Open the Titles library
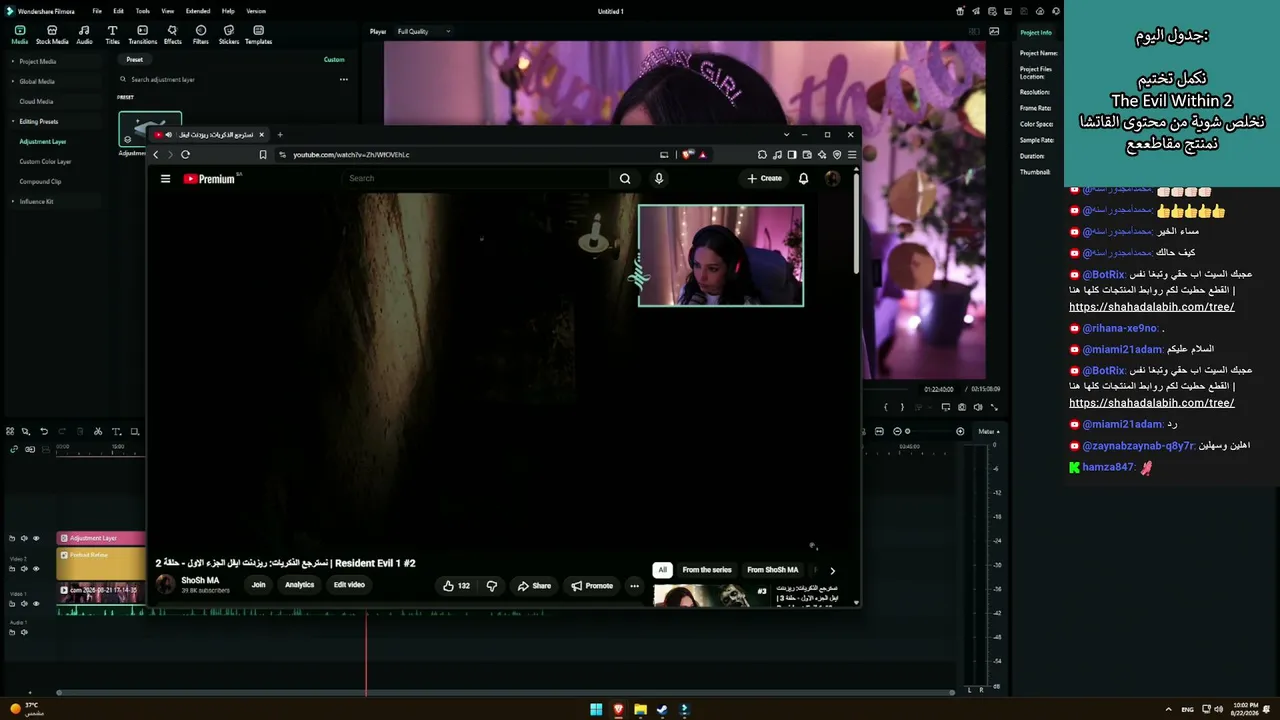The width and height of the screenshot is (1280, 720). pyautogui.click(x=112, y=35)
